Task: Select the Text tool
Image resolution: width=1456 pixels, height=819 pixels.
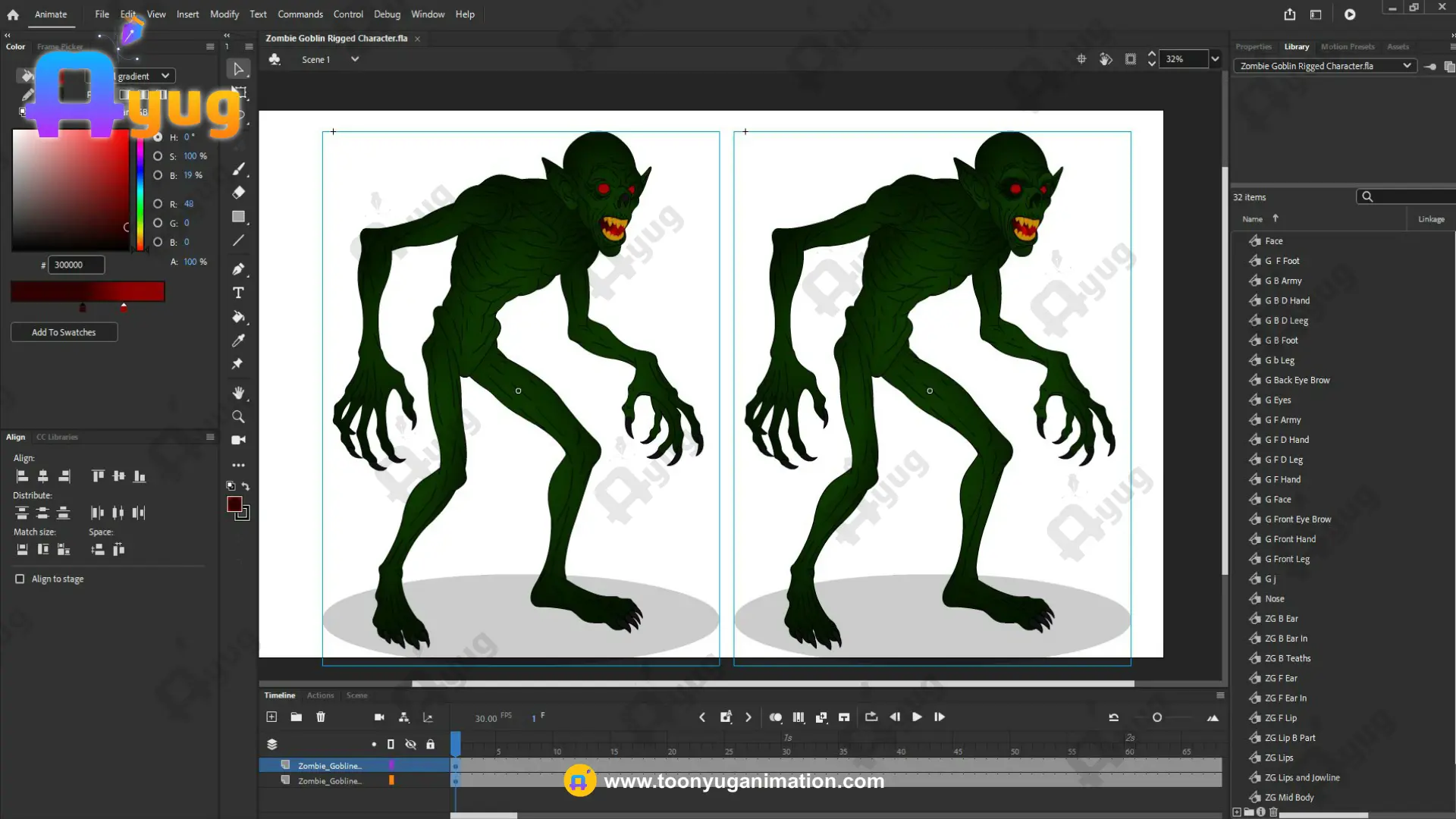Action: pyautogui.click(x=238, y=293)
